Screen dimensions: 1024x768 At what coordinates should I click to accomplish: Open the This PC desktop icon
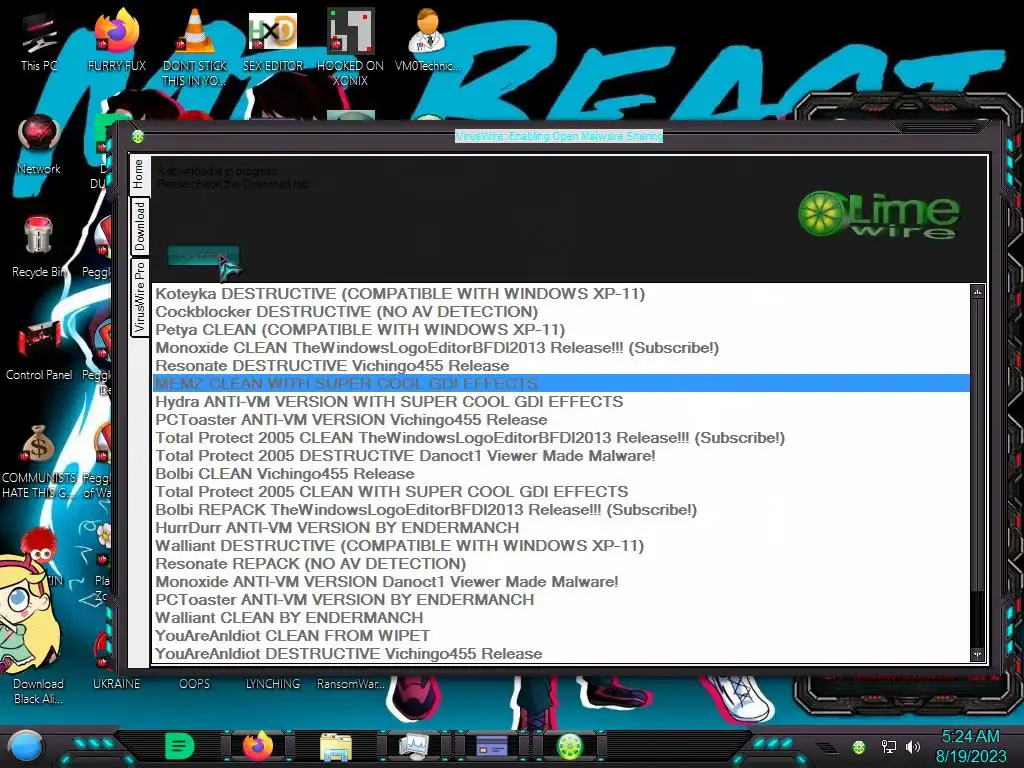(x=38, y=42)
